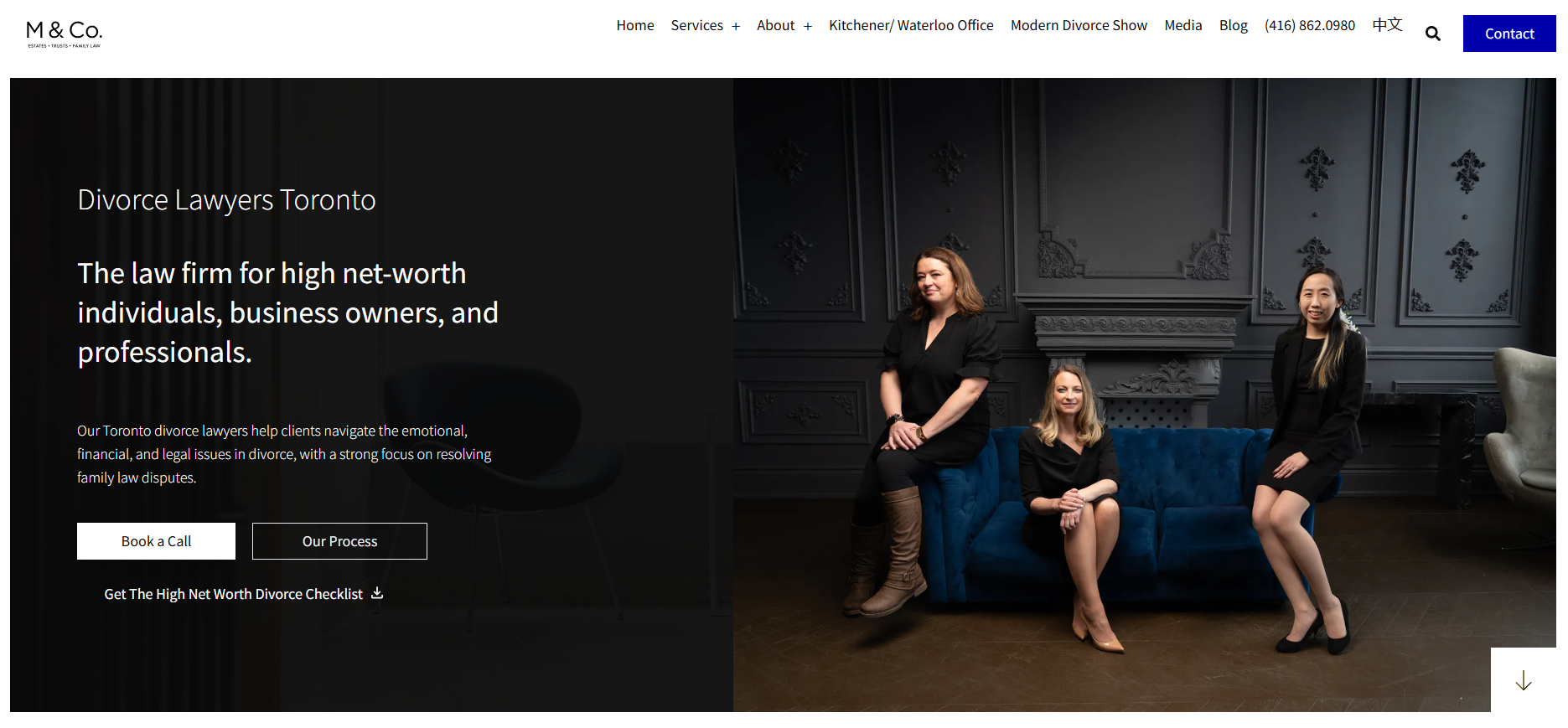Click the M & Co. logo
The image size is (1568, 728).
[65, 34]
